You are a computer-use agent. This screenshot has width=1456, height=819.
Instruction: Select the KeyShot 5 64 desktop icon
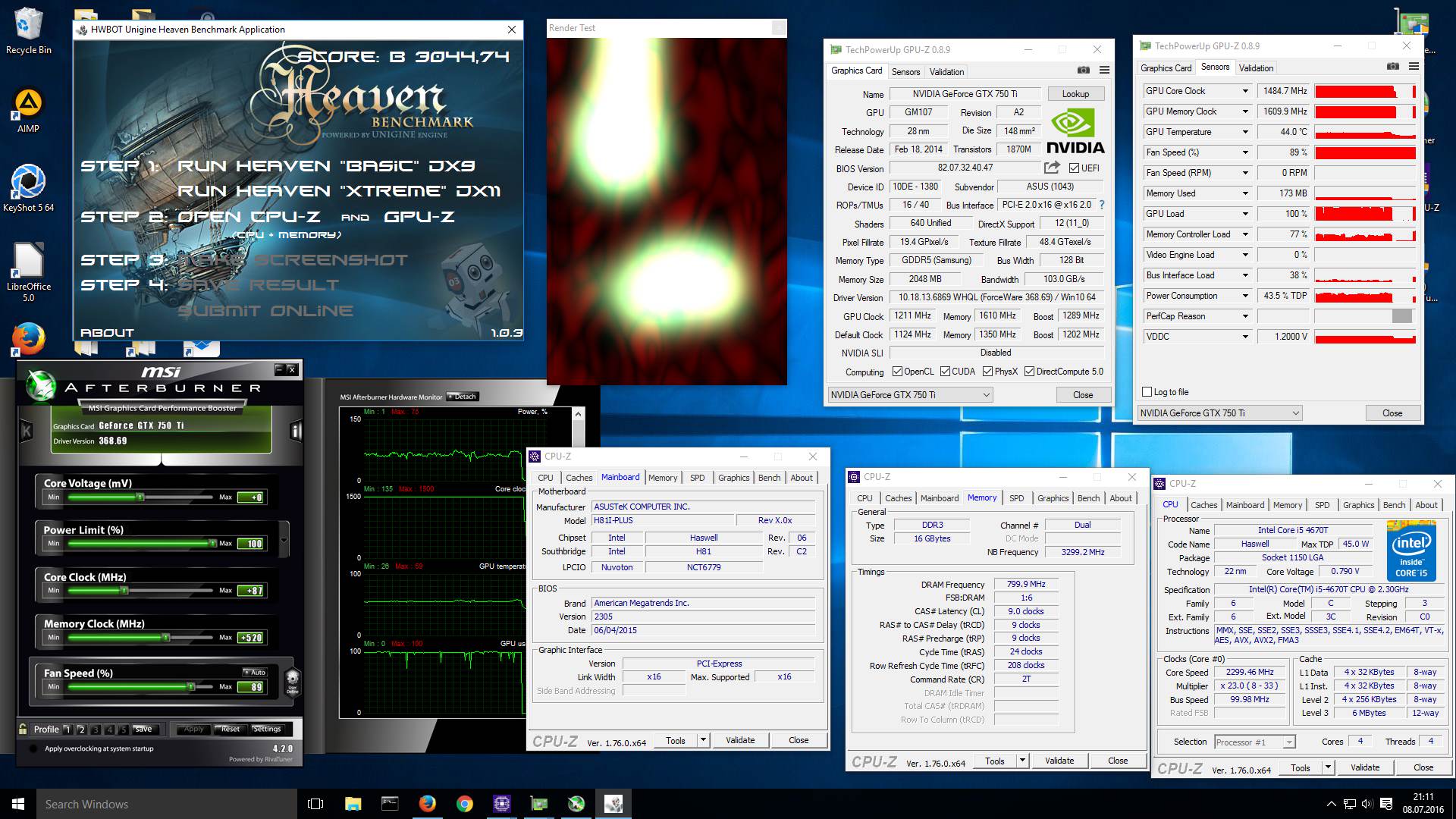click(29, 188)
